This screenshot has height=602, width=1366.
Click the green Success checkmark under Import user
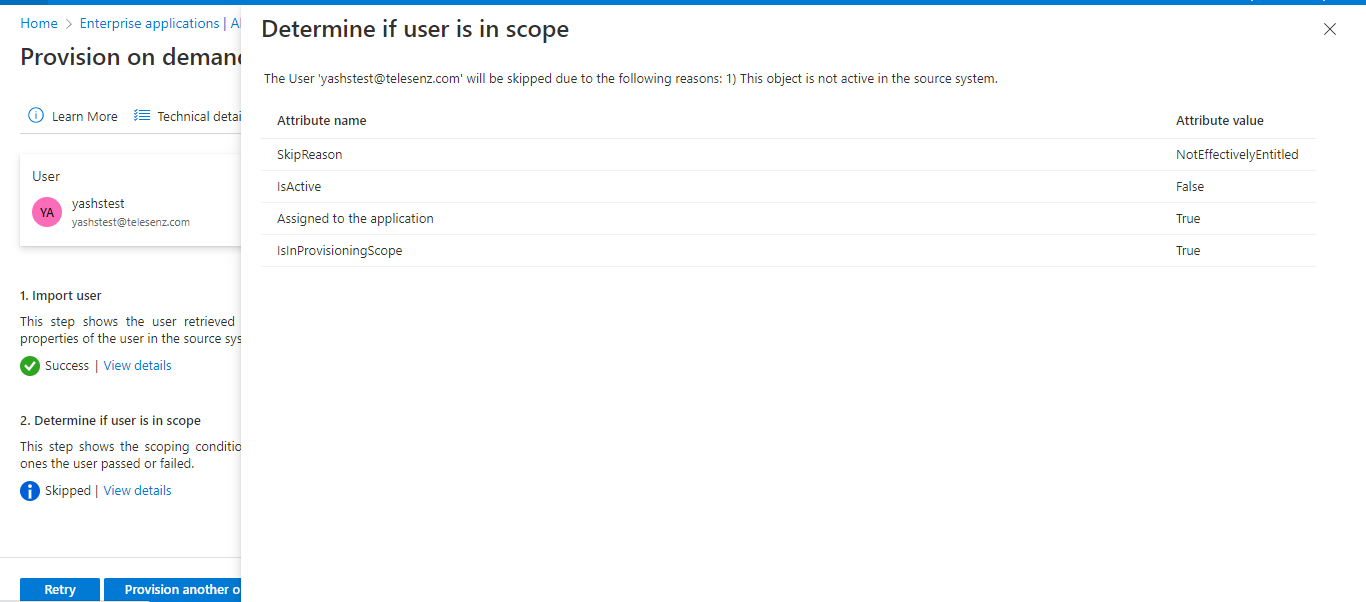29,365
